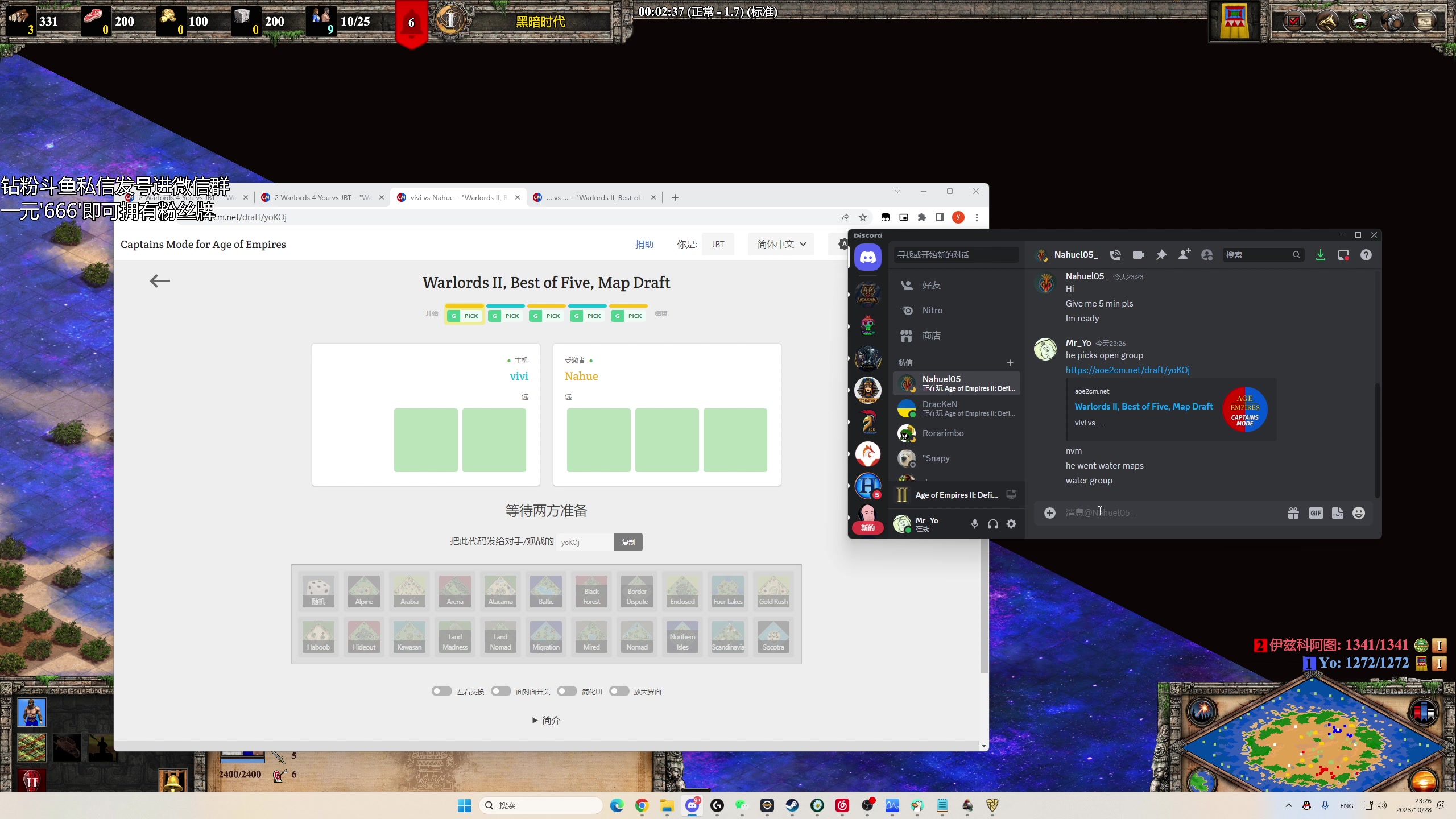Viewport: 1456px width, 819px height.
Task: Open Discord user settings gear
Action: 1011,524
